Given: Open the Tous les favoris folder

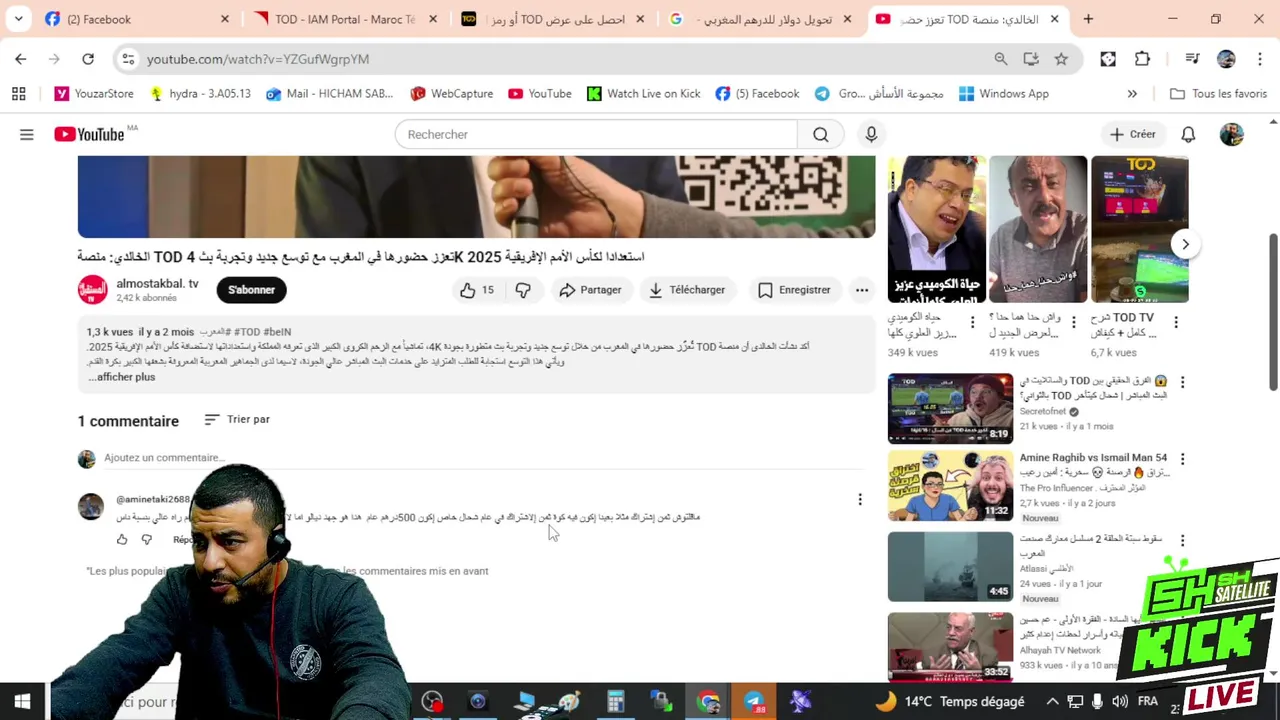Looking at the screenshot, I should [1218, 94].
